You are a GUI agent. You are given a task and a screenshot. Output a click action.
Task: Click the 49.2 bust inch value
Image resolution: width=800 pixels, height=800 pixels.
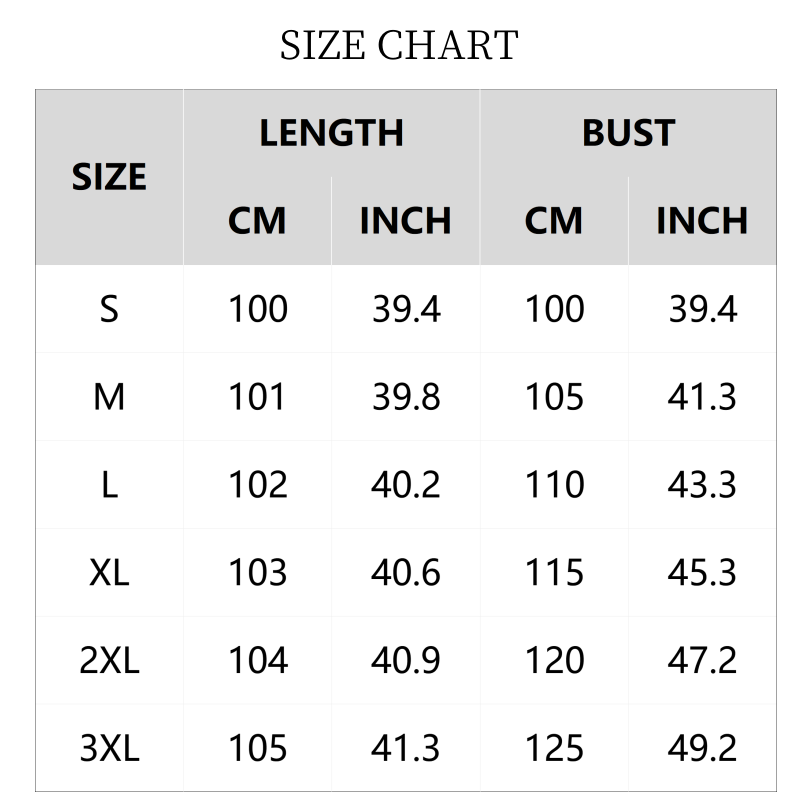tap(702, 748)
